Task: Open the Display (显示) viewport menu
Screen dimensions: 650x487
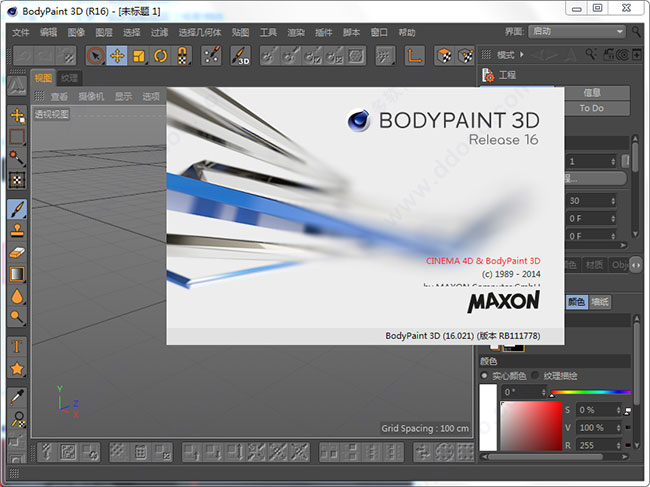Action: point(124,97)
